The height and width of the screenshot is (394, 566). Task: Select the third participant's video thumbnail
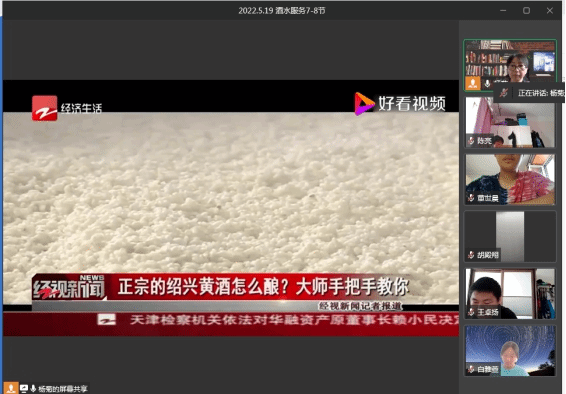pos(510,179)
